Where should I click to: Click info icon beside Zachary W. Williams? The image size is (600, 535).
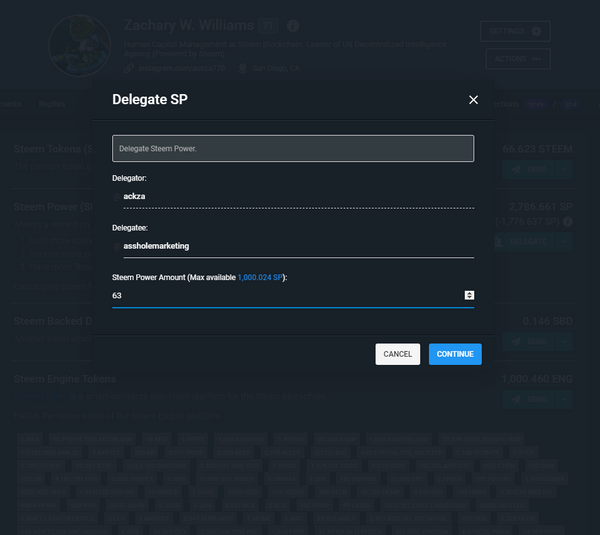point(293,26)
